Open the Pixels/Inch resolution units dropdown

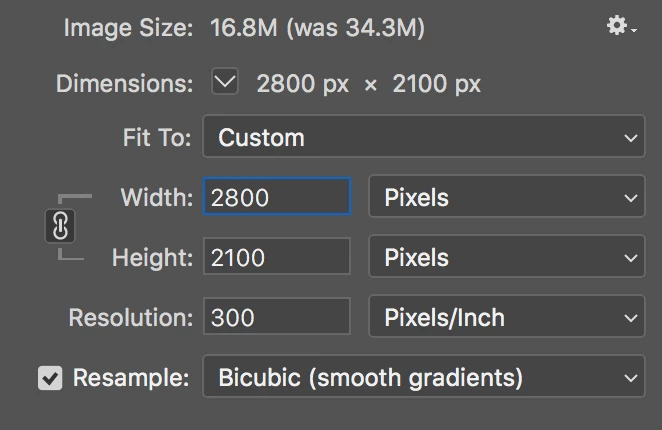(507, 316)
